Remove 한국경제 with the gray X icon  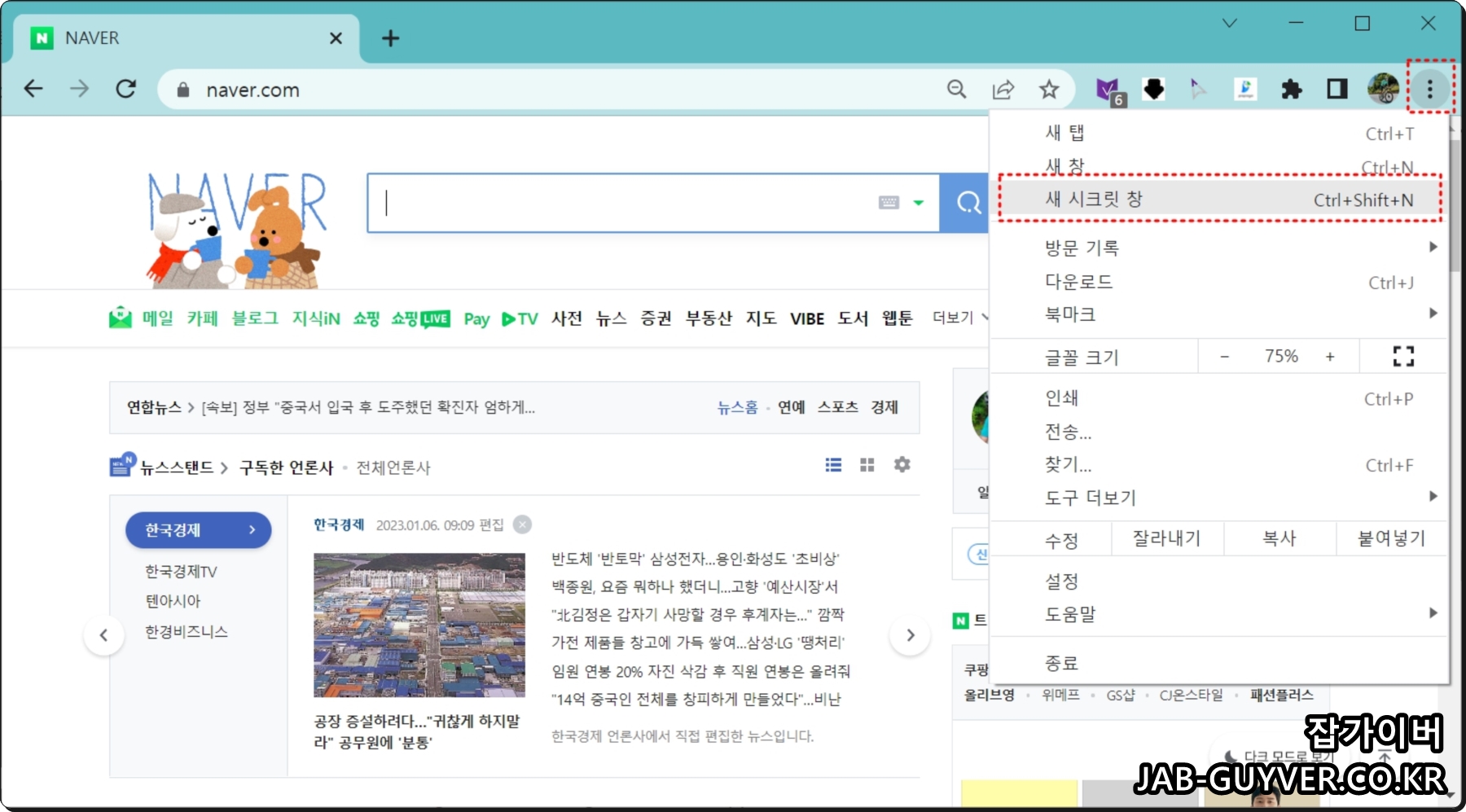point(523,525)
